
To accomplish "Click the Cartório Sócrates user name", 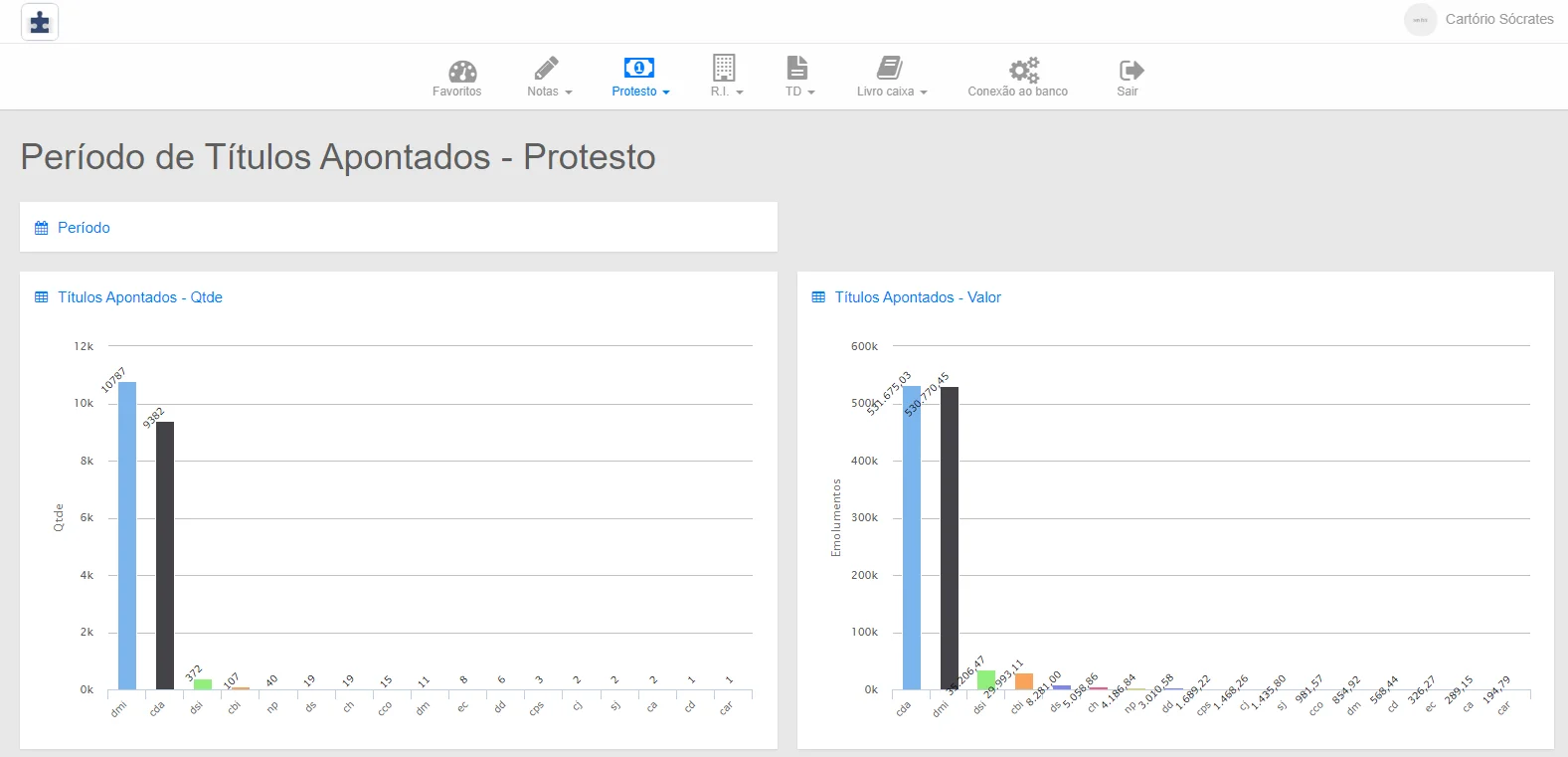I will point(1499,19).
